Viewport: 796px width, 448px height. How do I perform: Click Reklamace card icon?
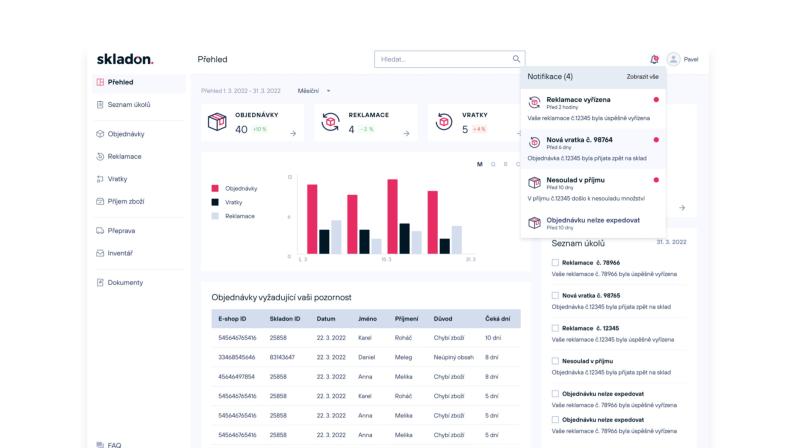[330, 122]
